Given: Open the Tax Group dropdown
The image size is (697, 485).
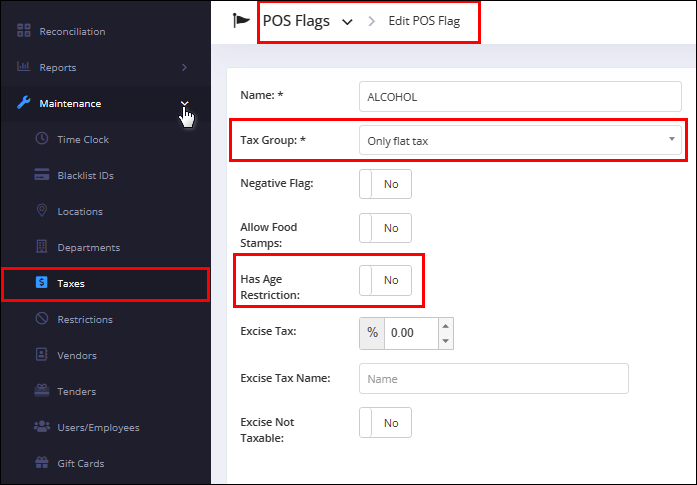Looking at the screenshot, I should pos(520,140).
